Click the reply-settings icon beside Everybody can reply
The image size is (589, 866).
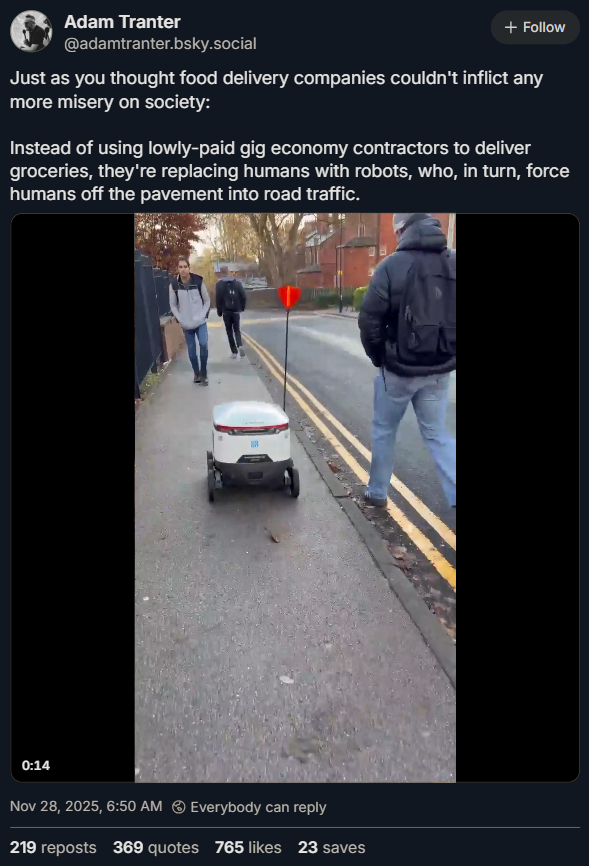pyautogui.click(x=178, y=807)
